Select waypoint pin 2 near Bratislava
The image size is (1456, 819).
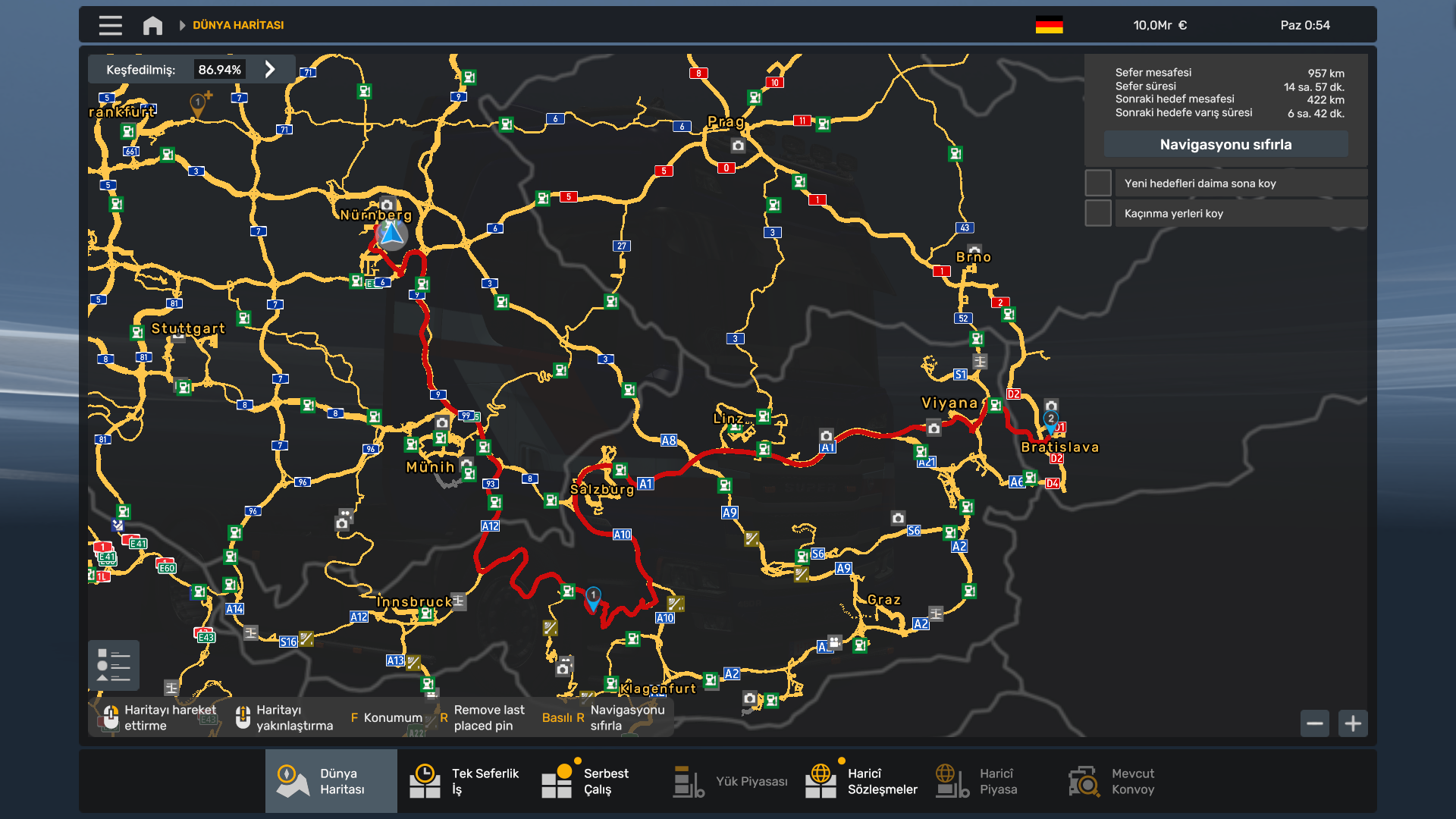click(x=1050, y=422)
